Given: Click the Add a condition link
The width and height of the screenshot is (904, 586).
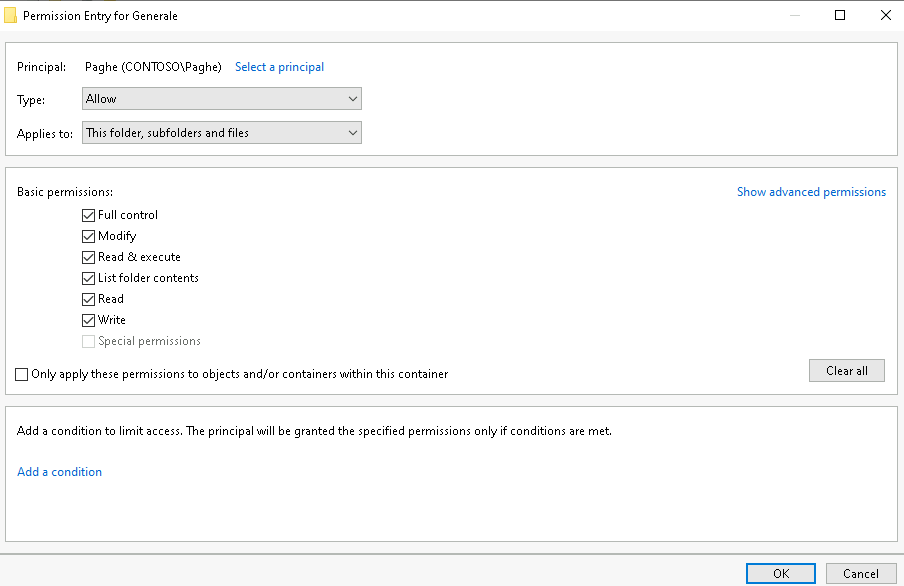Looking at the screenshot, I should (x=59, y=472).
